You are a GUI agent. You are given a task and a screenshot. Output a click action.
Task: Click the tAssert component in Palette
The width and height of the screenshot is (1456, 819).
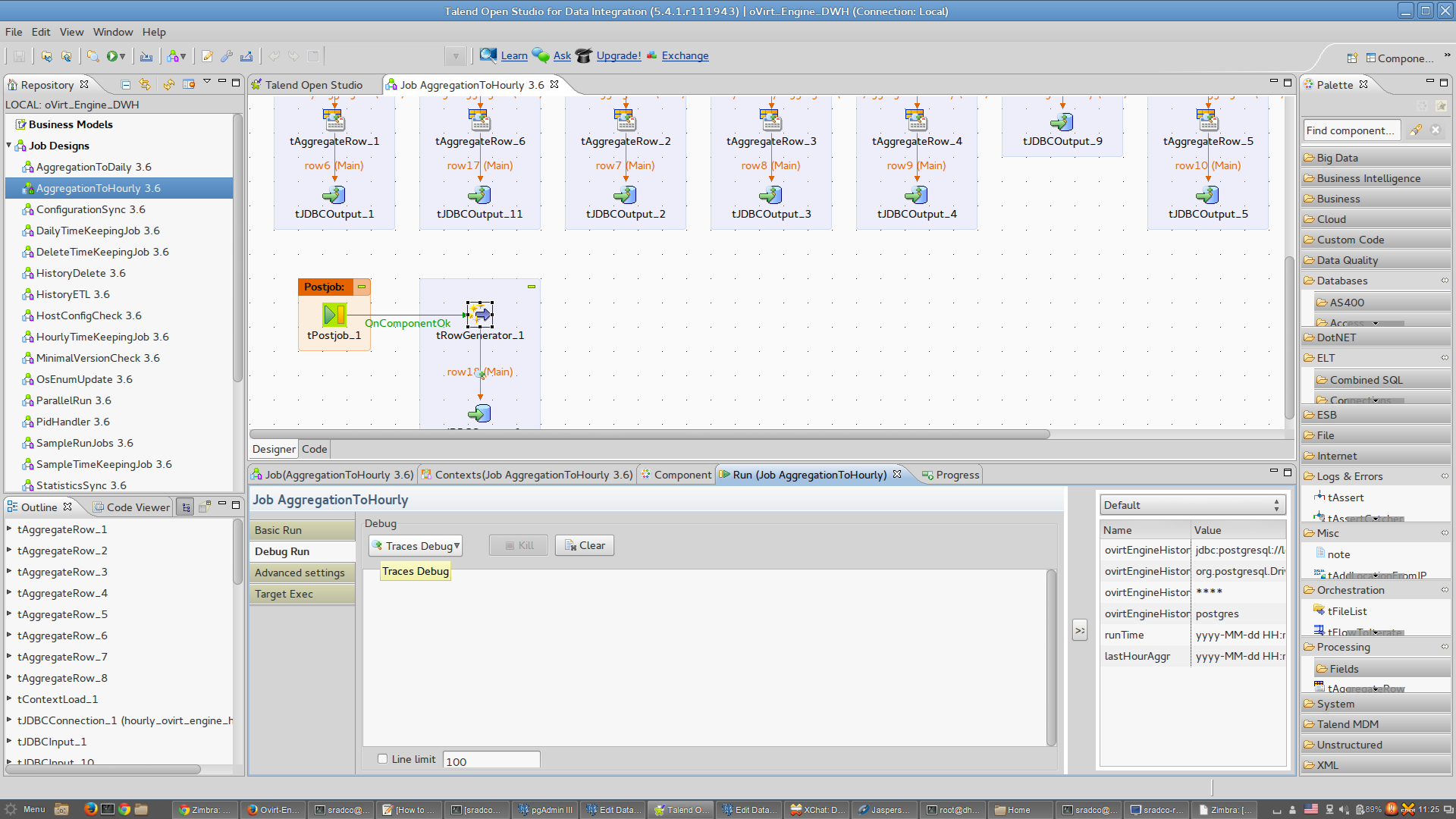tap(1345, 497)
